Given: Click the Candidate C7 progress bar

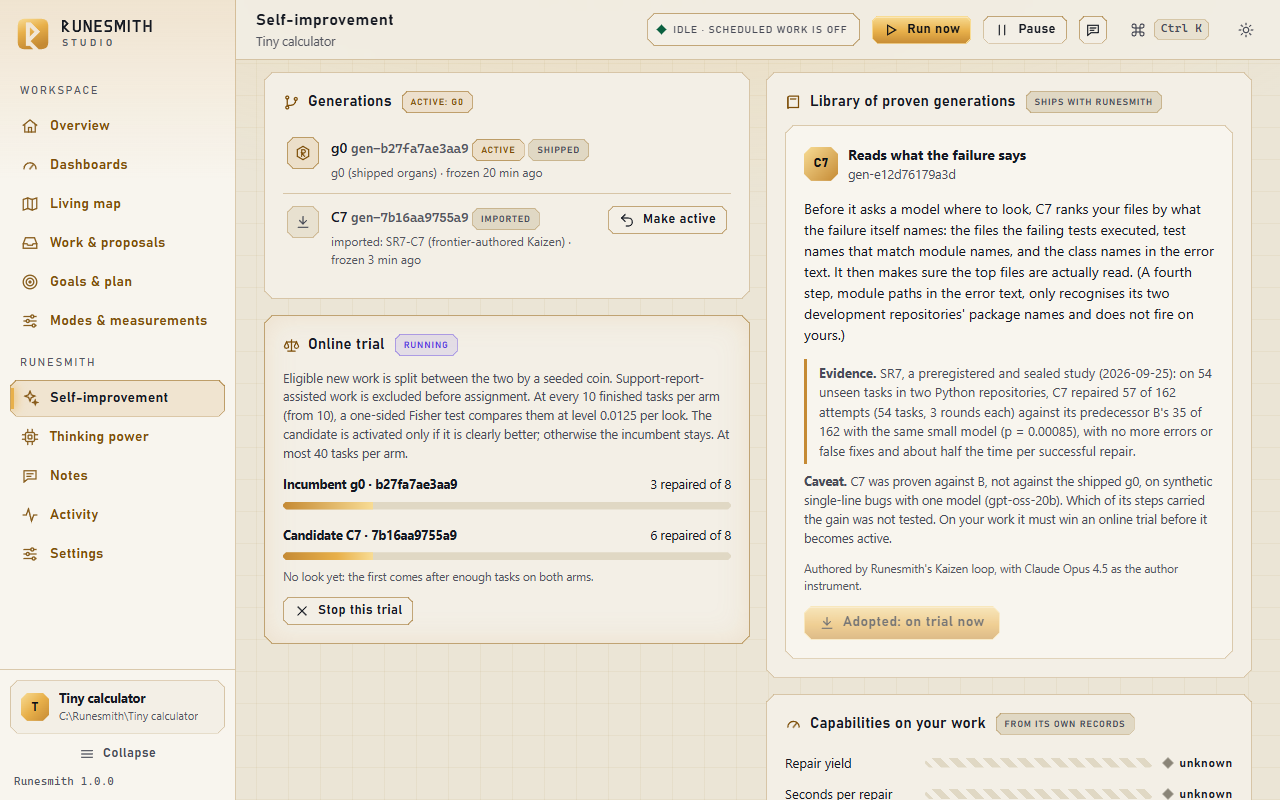Looking at the screenshot, I should tap(507, 556).
